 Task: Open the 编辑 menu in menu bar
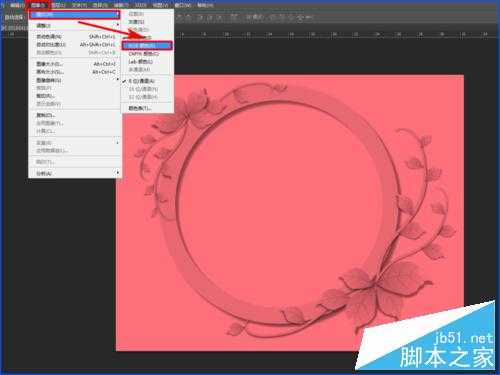click(x=17, y=5)
